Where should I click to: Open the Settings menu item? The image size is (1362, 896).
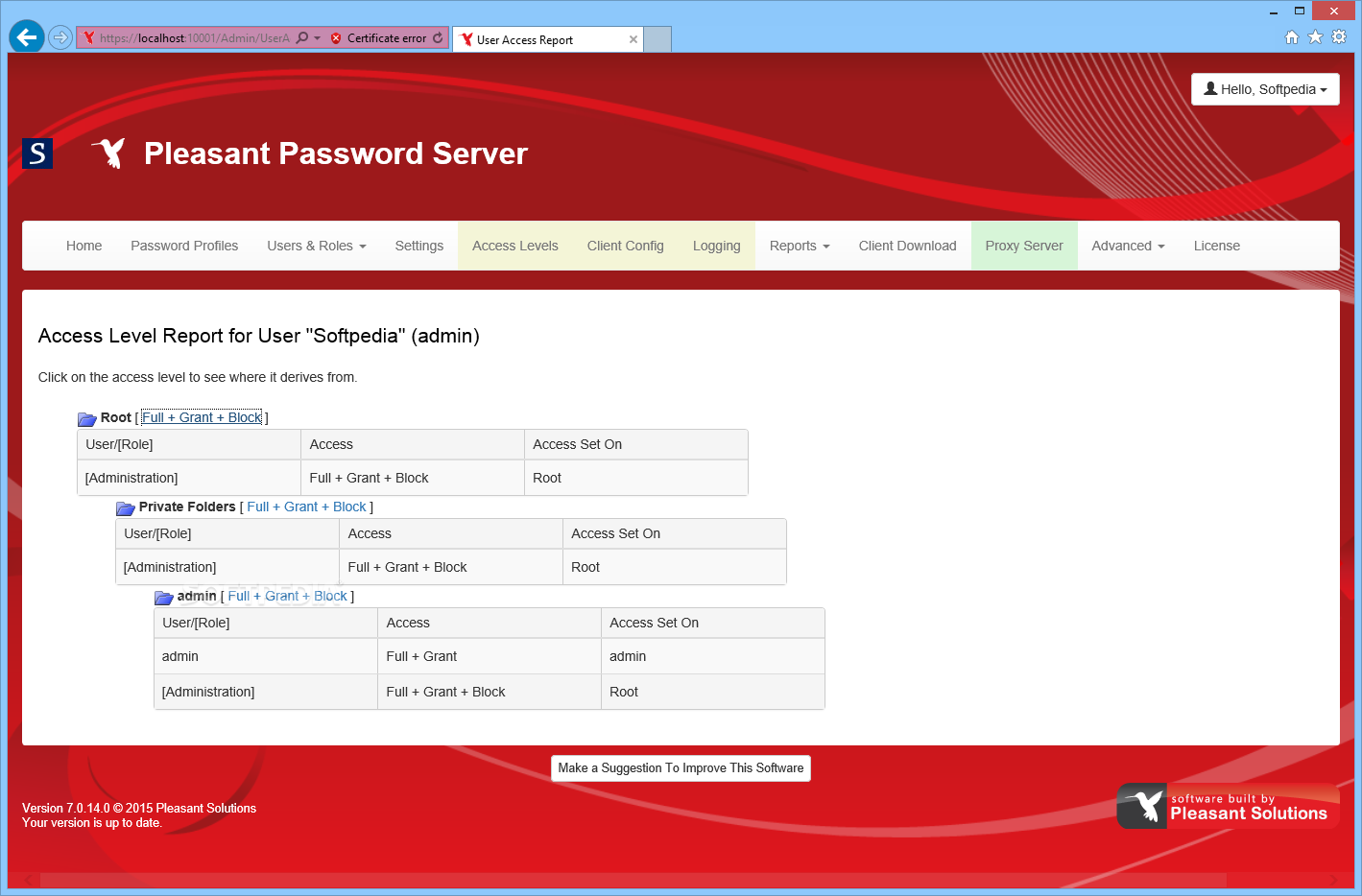pyautogui.click(x=419, y=246)
